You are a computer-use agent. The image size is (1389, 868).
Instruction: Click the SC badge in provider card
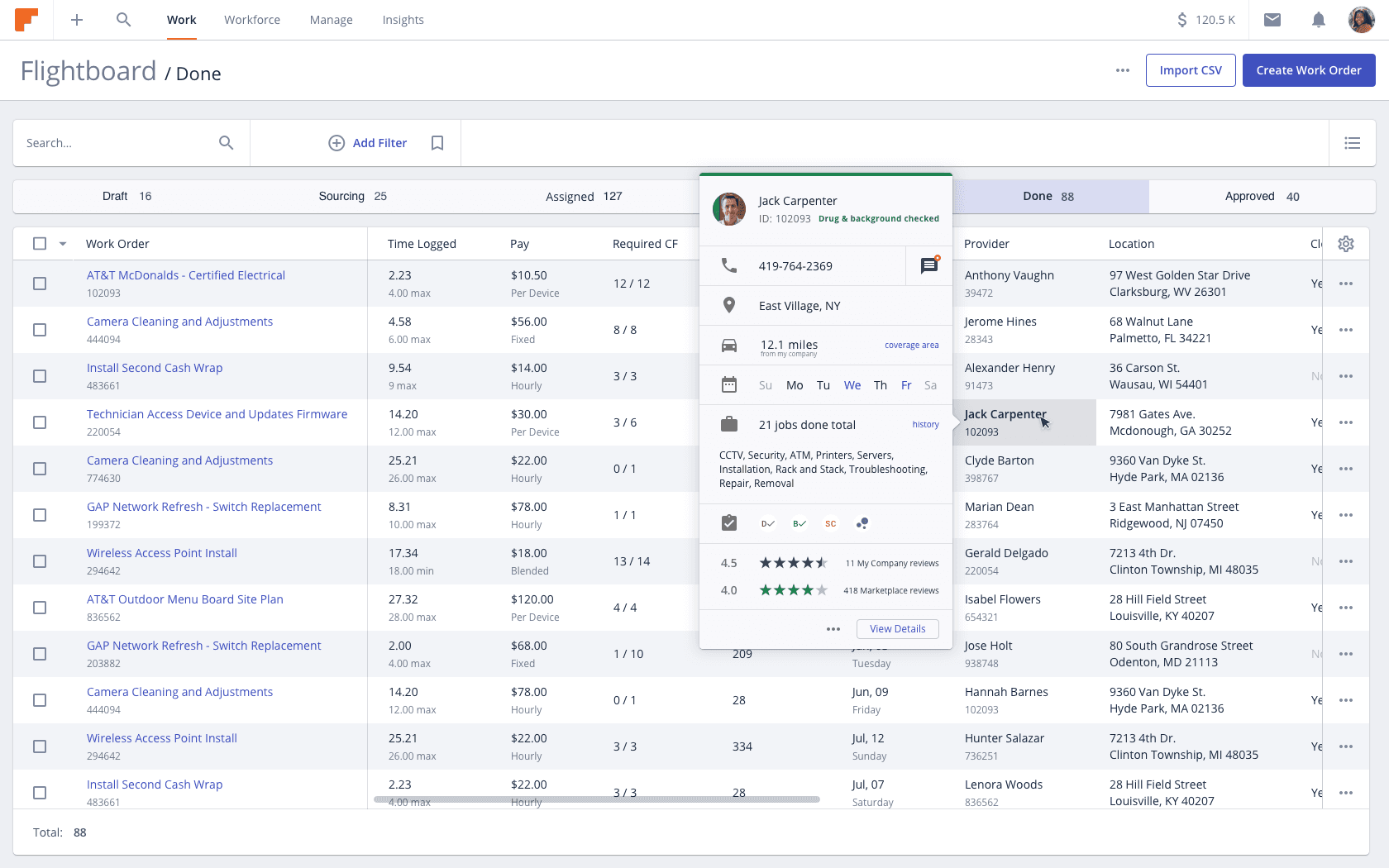coord(831,524)
